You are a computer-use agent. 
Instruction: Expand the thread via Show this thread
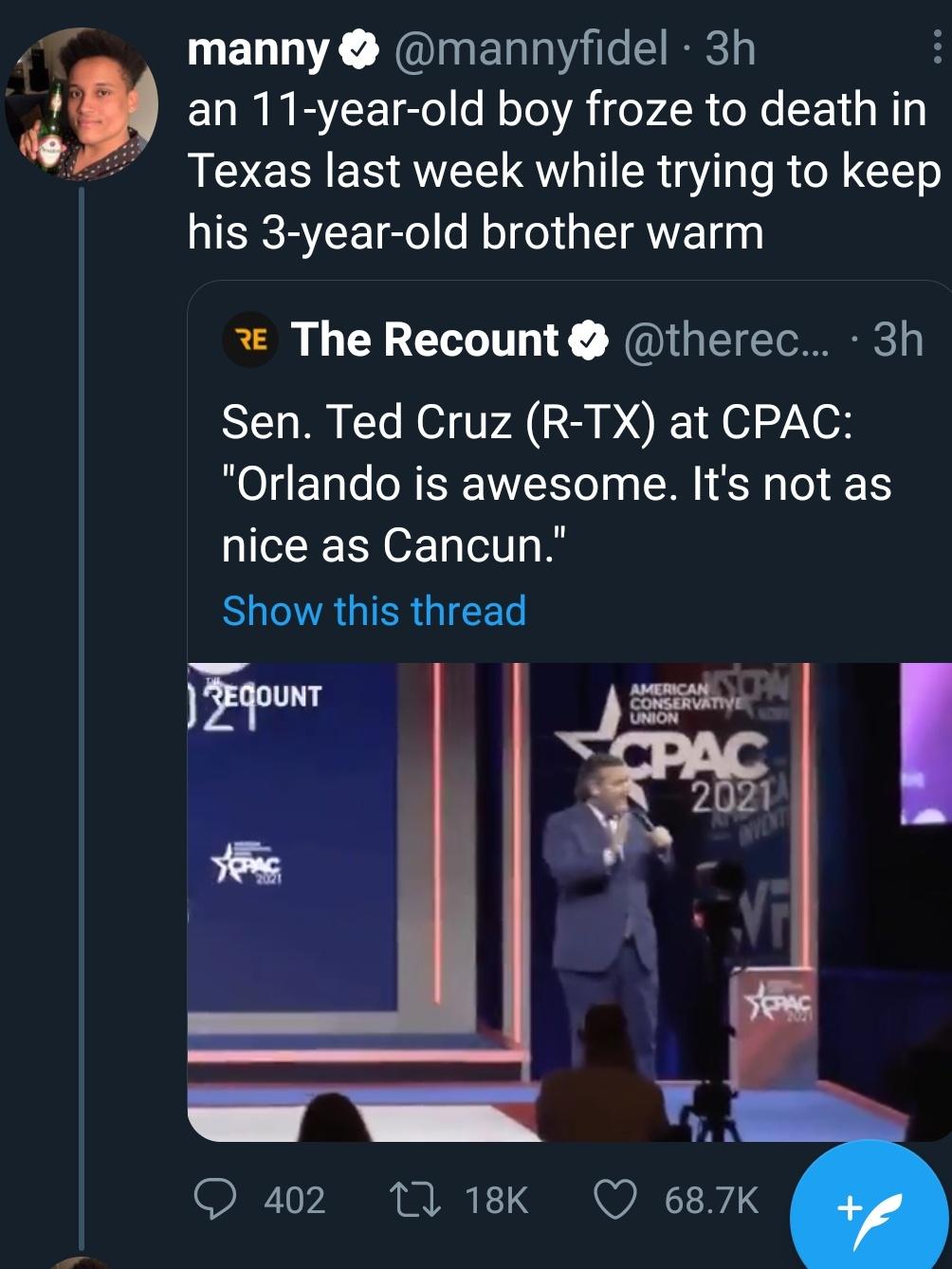coord(372,611)
